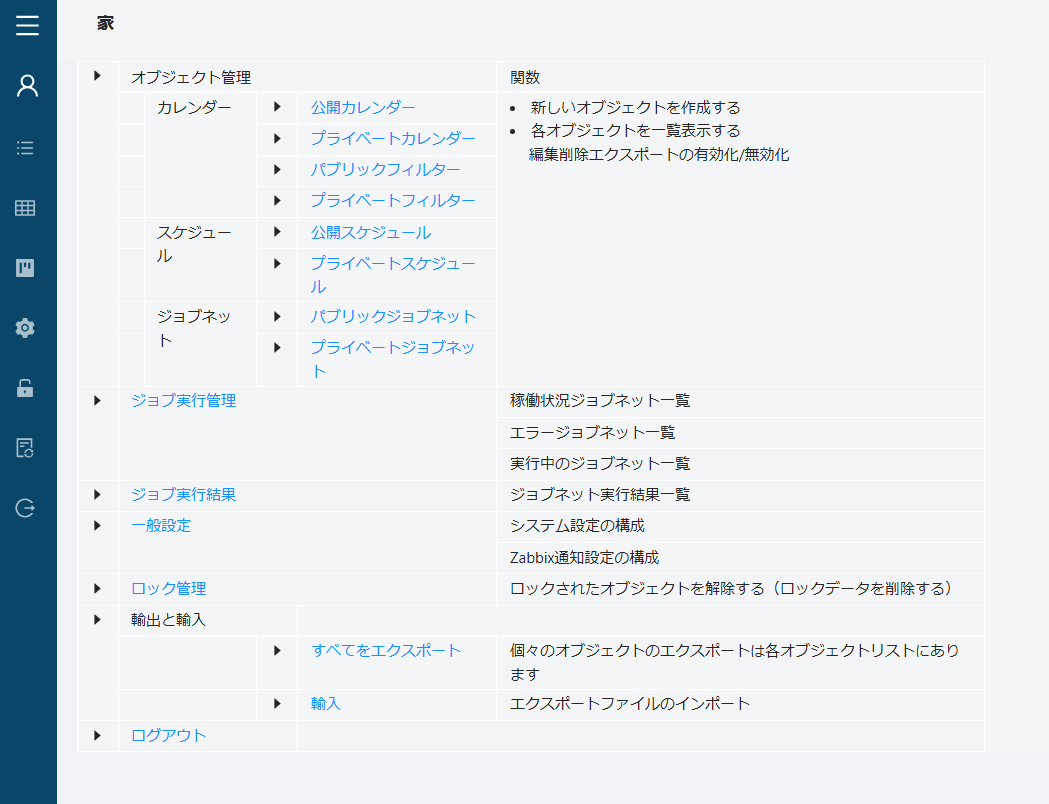Click the 一般設定 link
1049x804 pixels.
tap(160, 525)
